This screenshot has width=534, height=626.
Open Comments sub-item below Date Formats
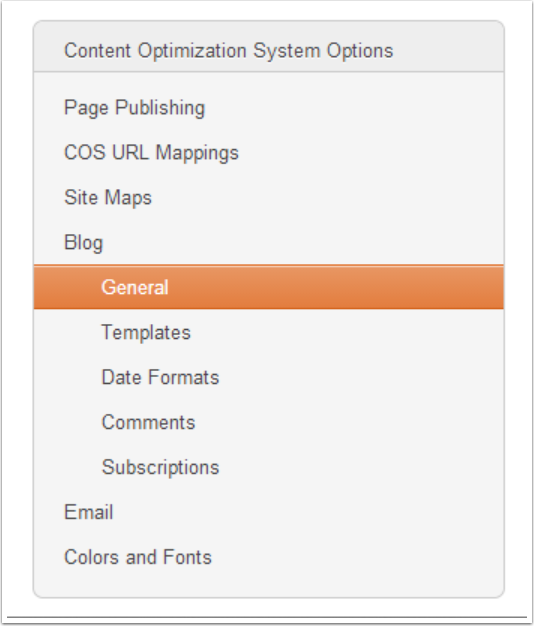(x=148, y=422)
